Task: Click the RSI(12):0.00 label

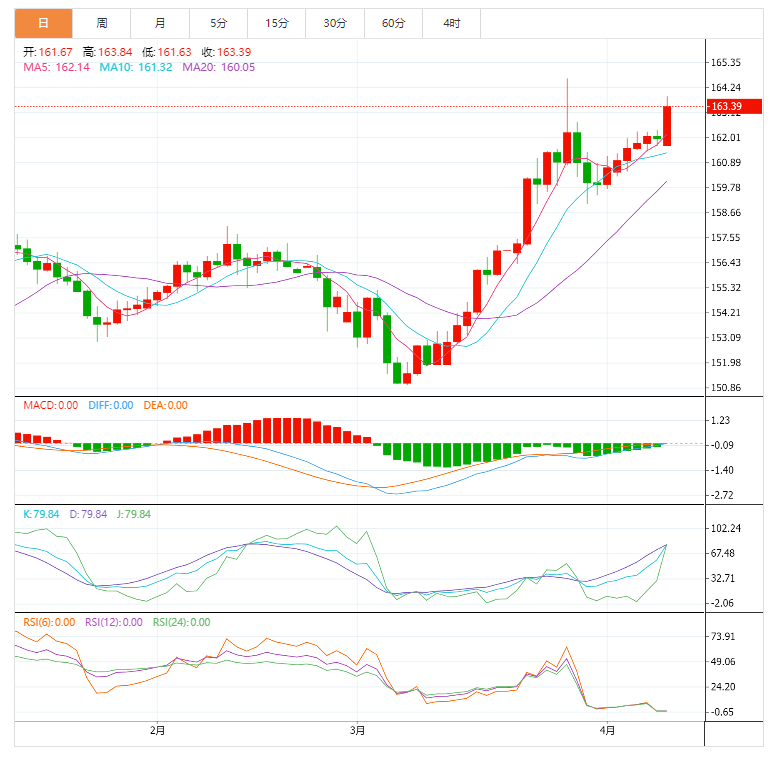Action: tap(114, 622)
